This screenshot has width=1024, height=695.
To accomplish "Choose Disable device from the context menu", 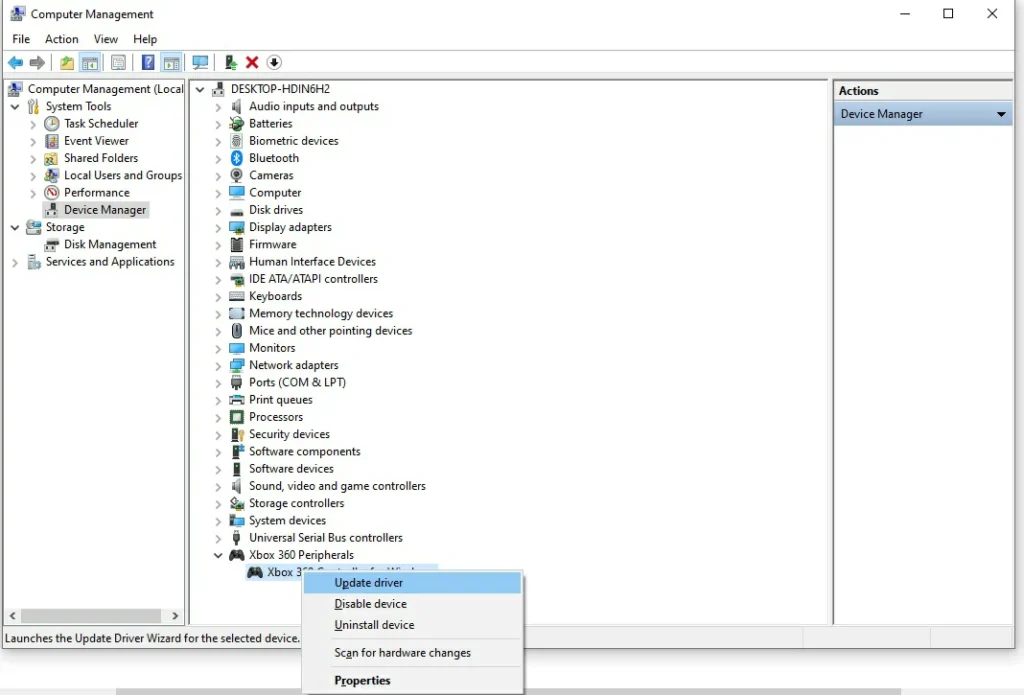I will 370,603.
